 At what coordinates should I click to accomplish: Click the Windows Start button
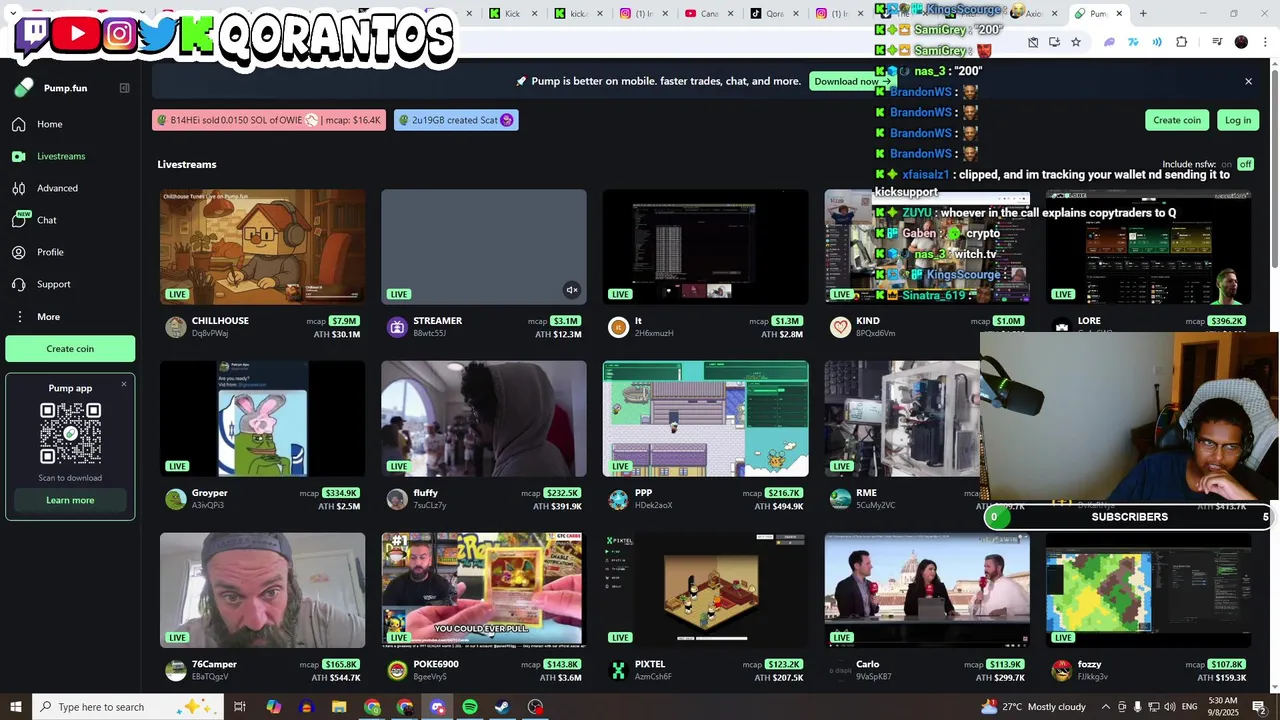click(x=17, y=707)
